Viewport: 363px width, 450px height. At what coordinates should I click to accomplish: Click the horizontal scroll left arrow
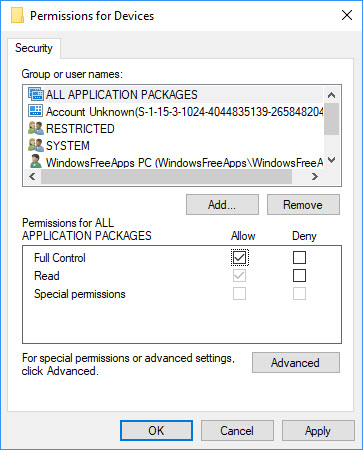(x=32, y=176)
